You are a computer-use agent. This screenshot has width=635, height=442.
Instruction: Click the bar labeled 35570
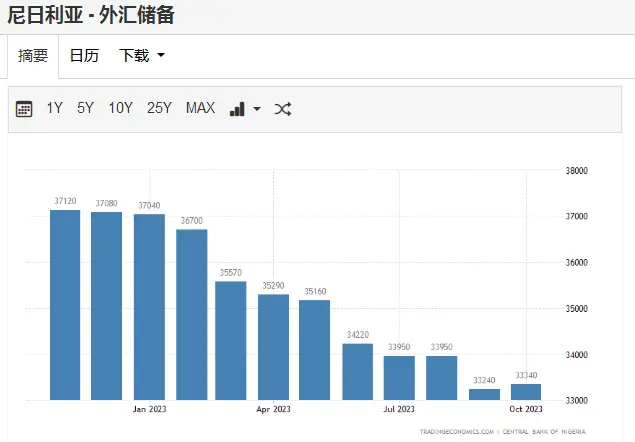coord(231,340)
